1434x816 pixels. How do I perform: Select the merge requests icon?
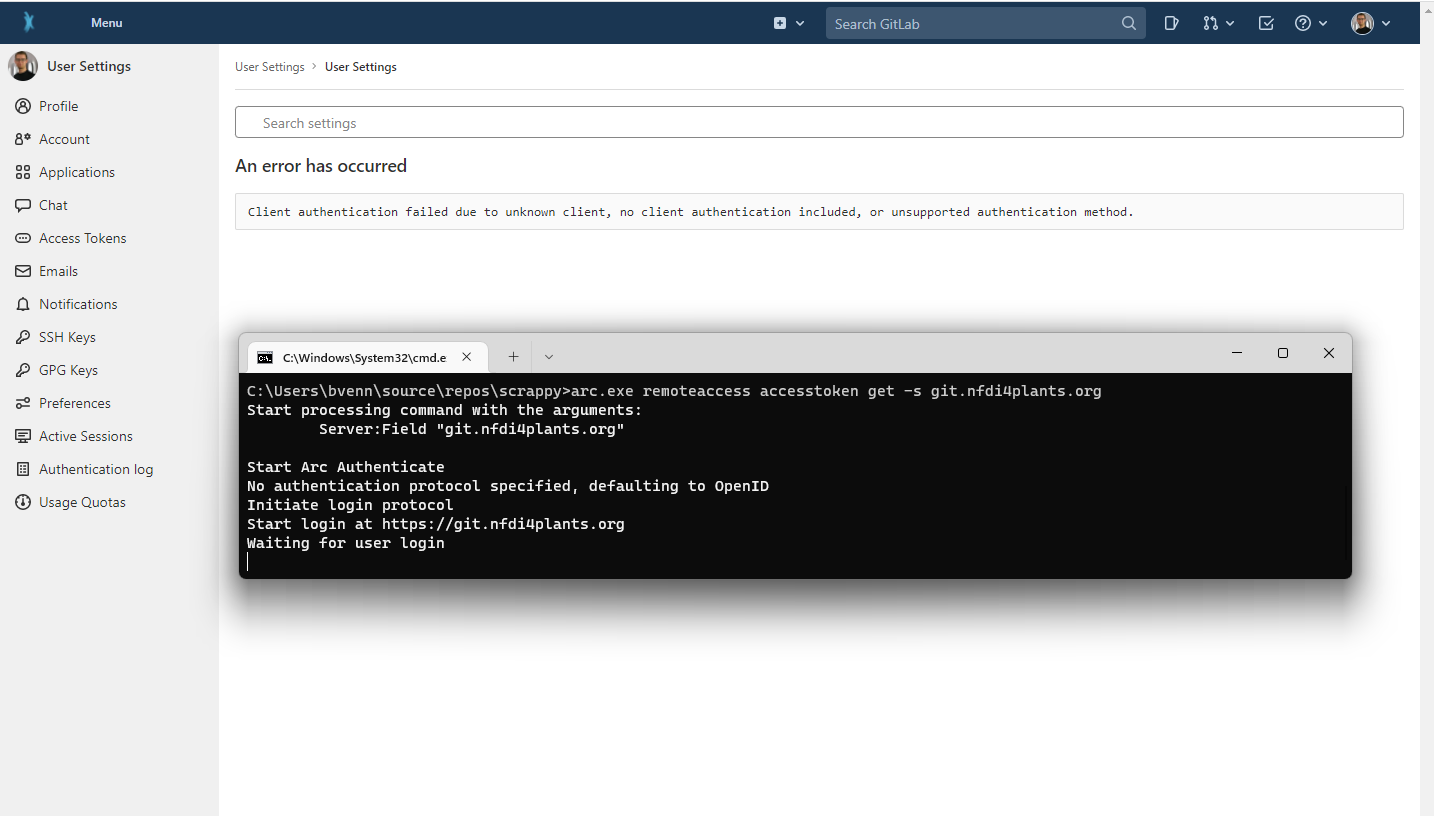point(1212,22)
